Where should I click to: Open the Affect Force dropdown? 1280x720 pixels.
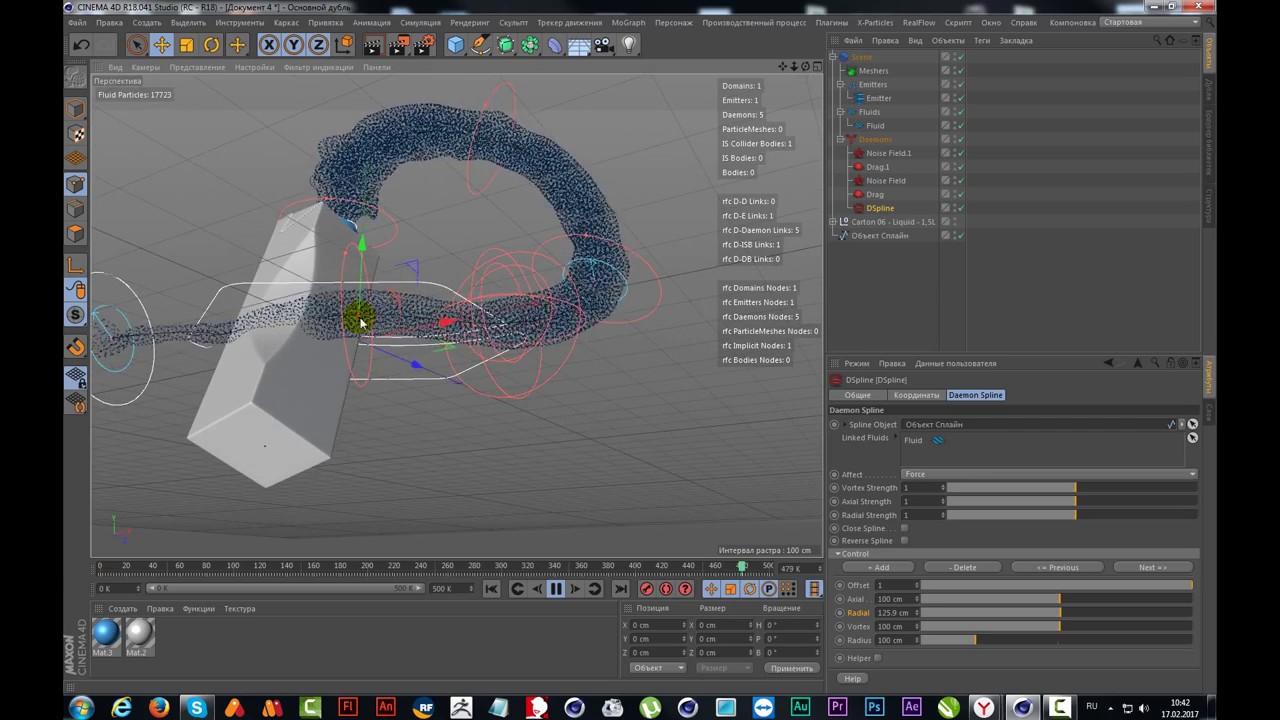1048,474
